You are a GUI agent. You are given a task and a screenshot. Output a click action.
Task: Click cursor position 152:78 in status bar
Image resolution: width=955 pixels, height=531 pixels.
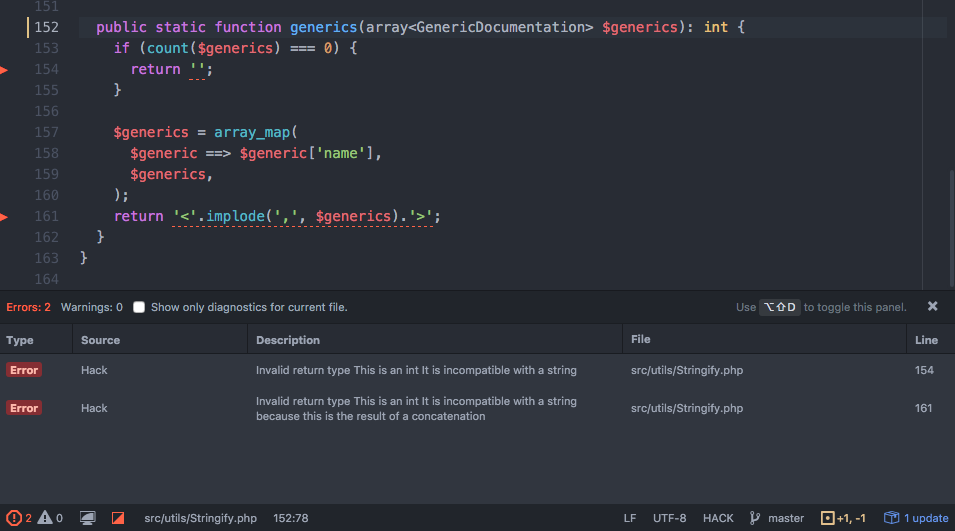(x=291, y=518)
